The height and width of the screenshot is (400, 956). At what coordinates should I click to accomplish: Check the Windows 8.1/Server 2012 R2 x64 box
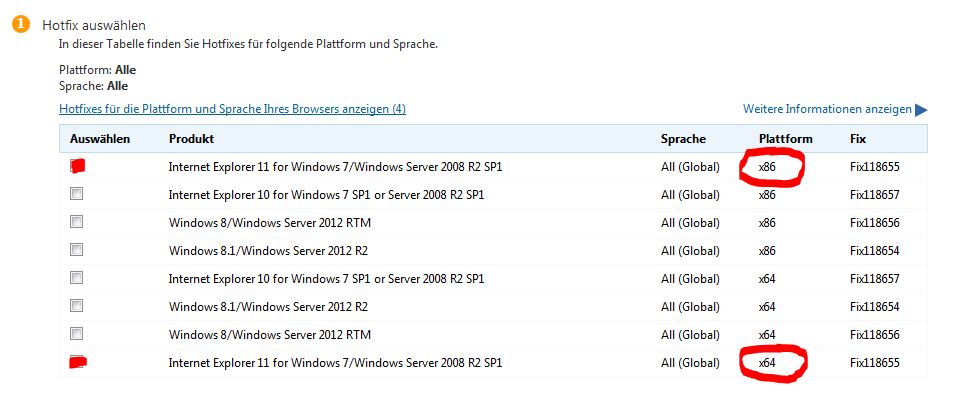(x=77, y=305)
